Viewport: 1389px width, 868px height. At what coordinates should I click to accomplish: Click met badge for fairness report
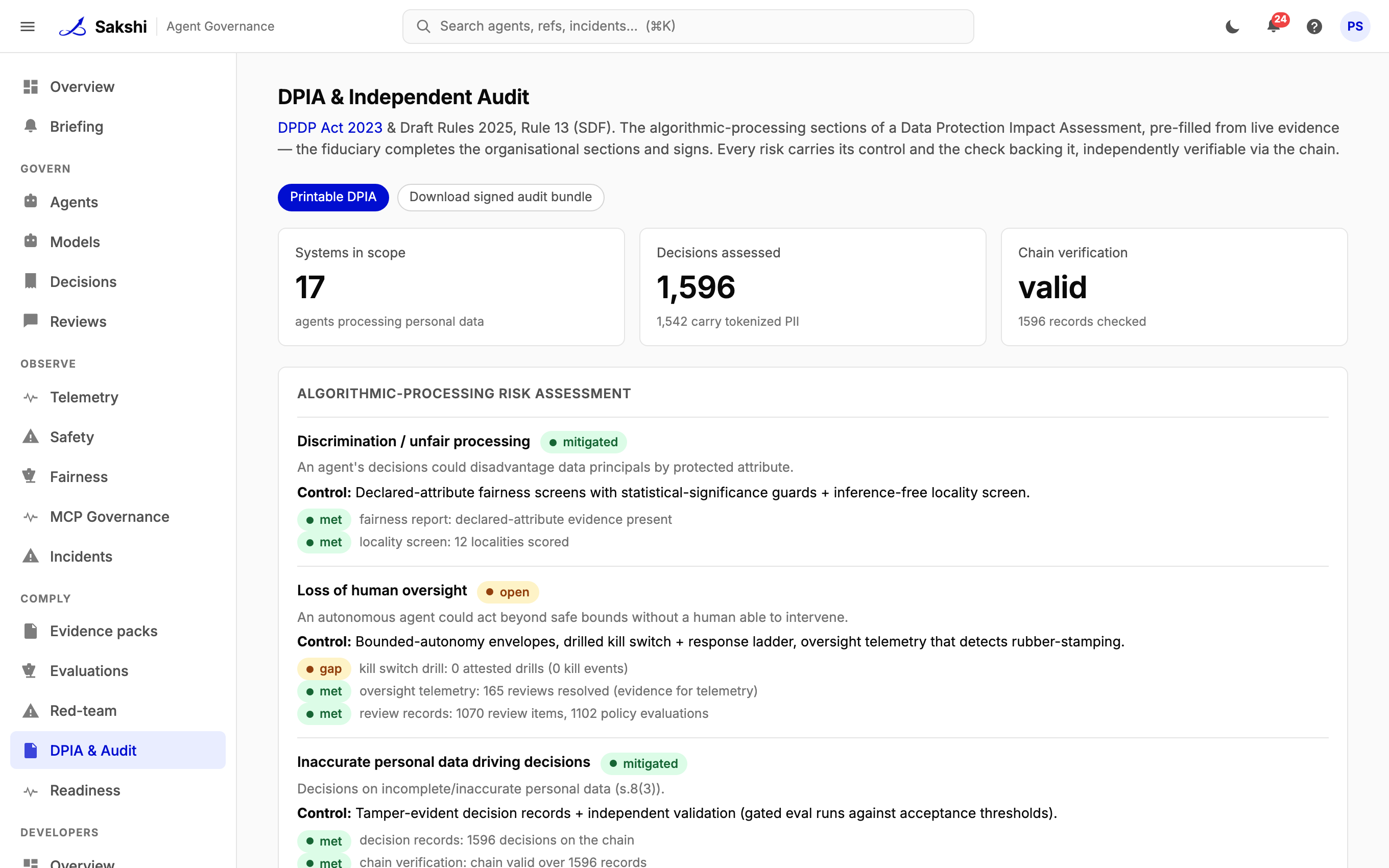pyautogui.click(x=324, y=520)
